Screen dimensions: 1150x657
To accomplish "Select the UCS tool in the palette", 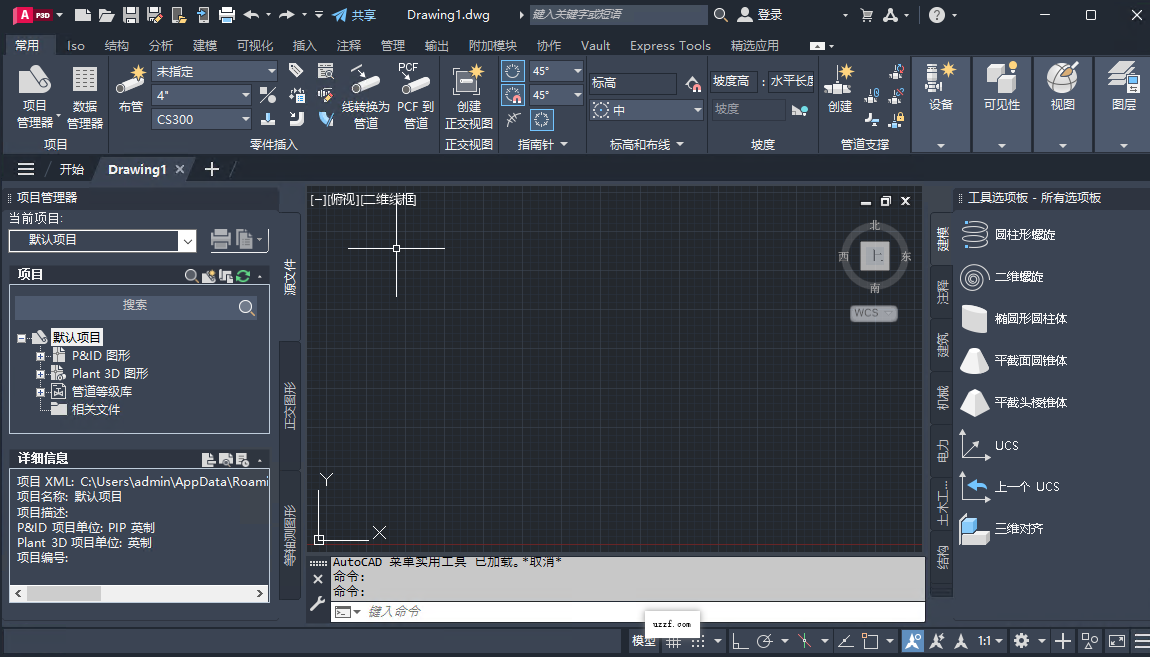I will click(x=1006, y=446).
